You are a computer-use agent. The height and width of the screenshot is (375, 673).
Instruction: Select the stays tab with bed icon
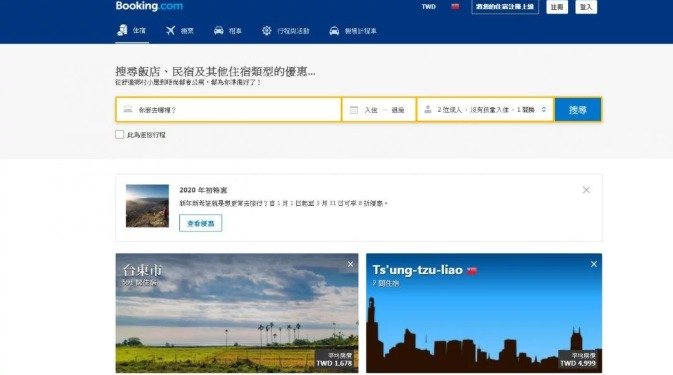(132, 30)
